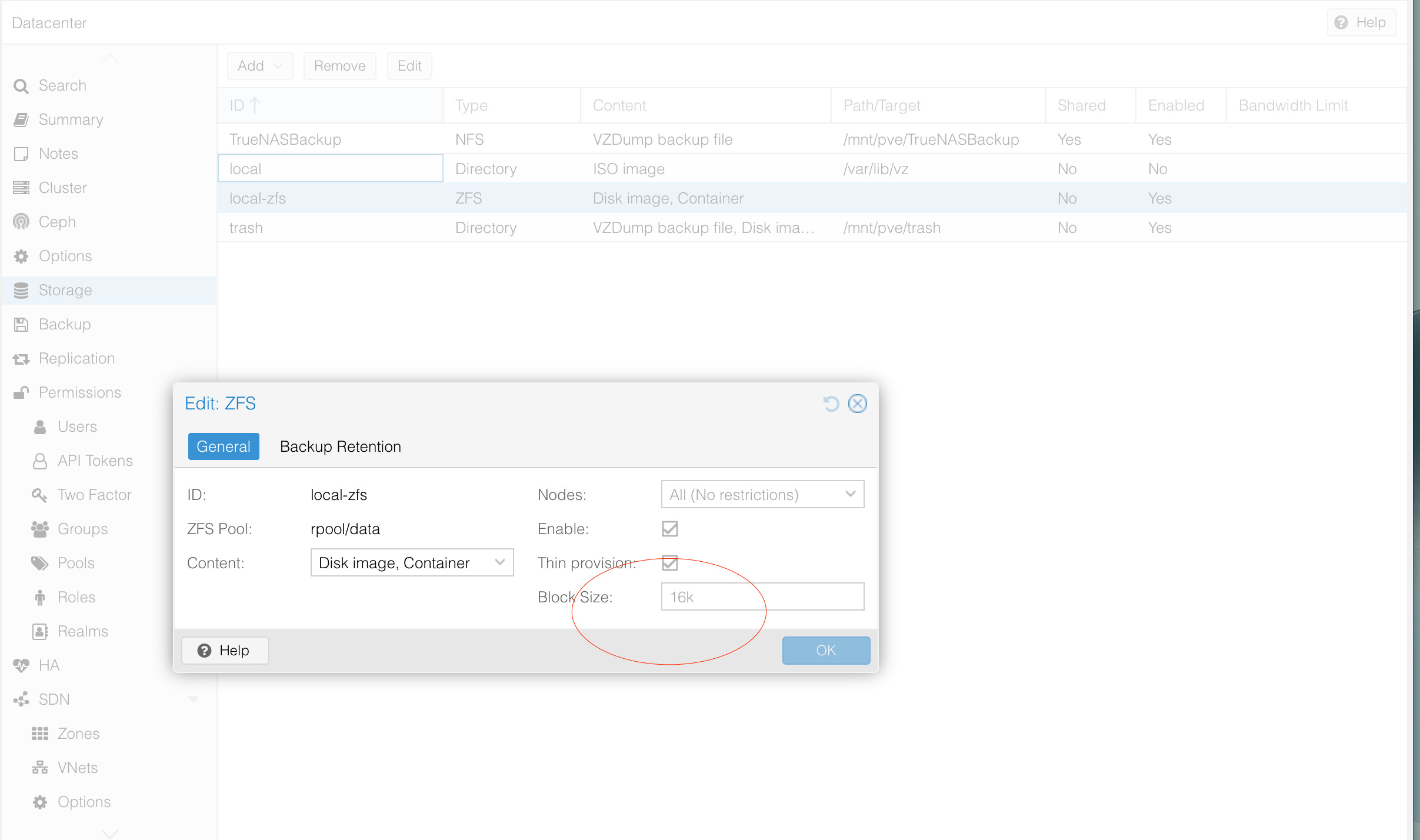Sort the table by ID column

(x=329, y=106)
